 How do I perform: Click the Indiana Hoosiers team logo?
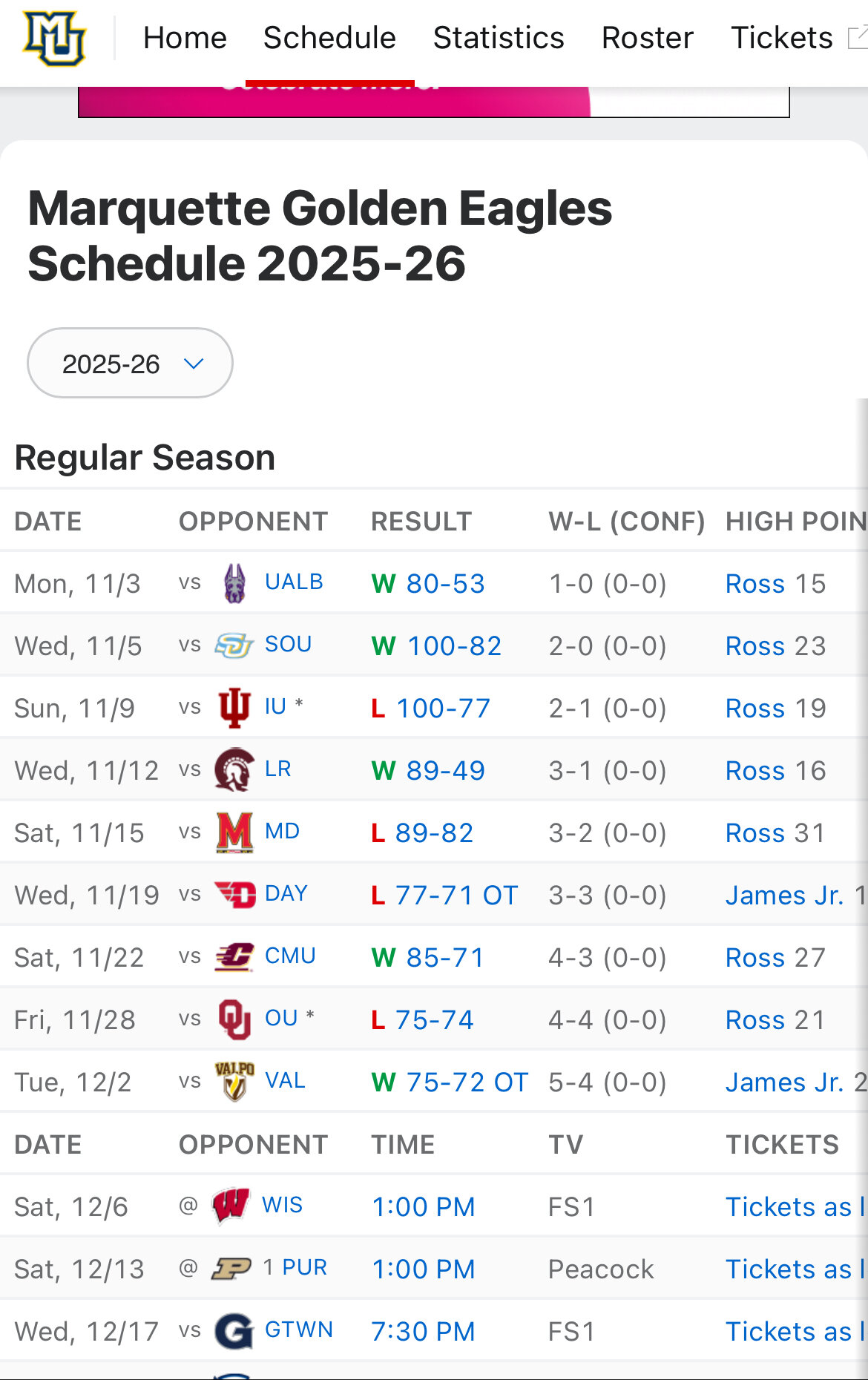pos(234,708)
